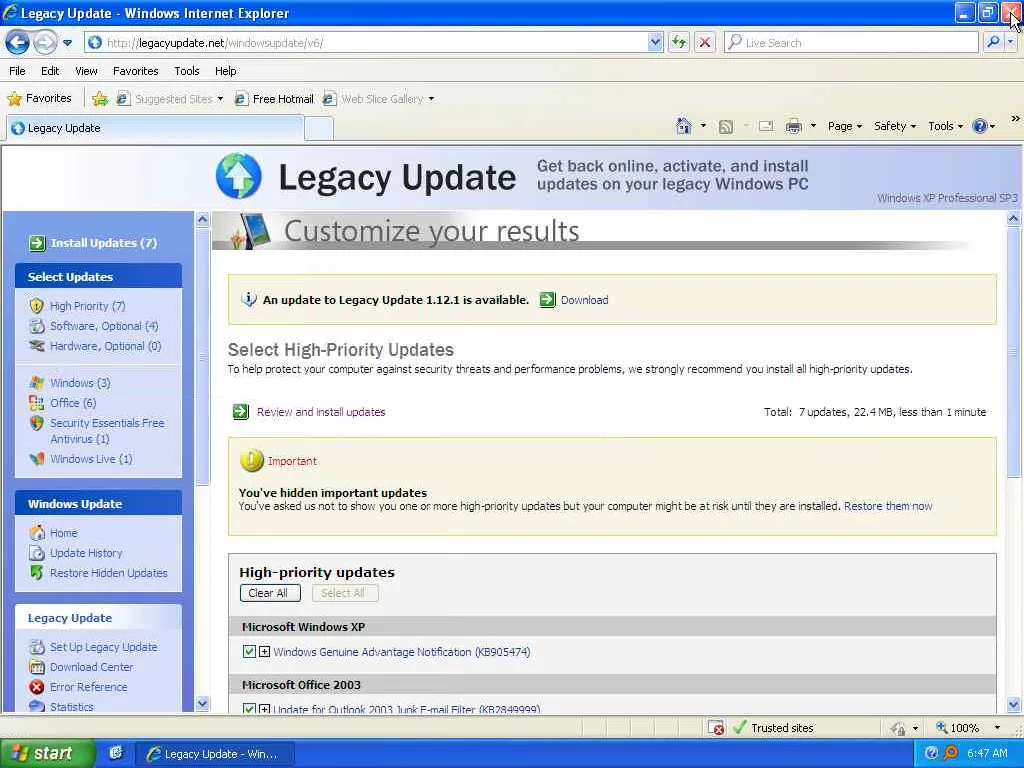Click Legacy Update taskbar button
The width and height of the screenshot is (1024, 768).
click(214, 754)
